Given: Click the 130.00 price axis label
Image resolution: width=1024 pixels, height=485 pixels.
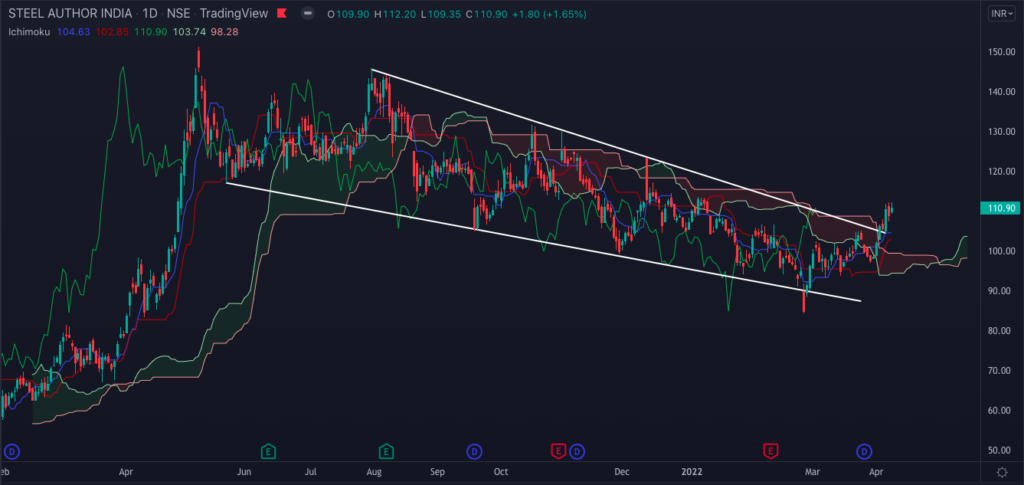Looking at the screenshot, I should 1003,131.
